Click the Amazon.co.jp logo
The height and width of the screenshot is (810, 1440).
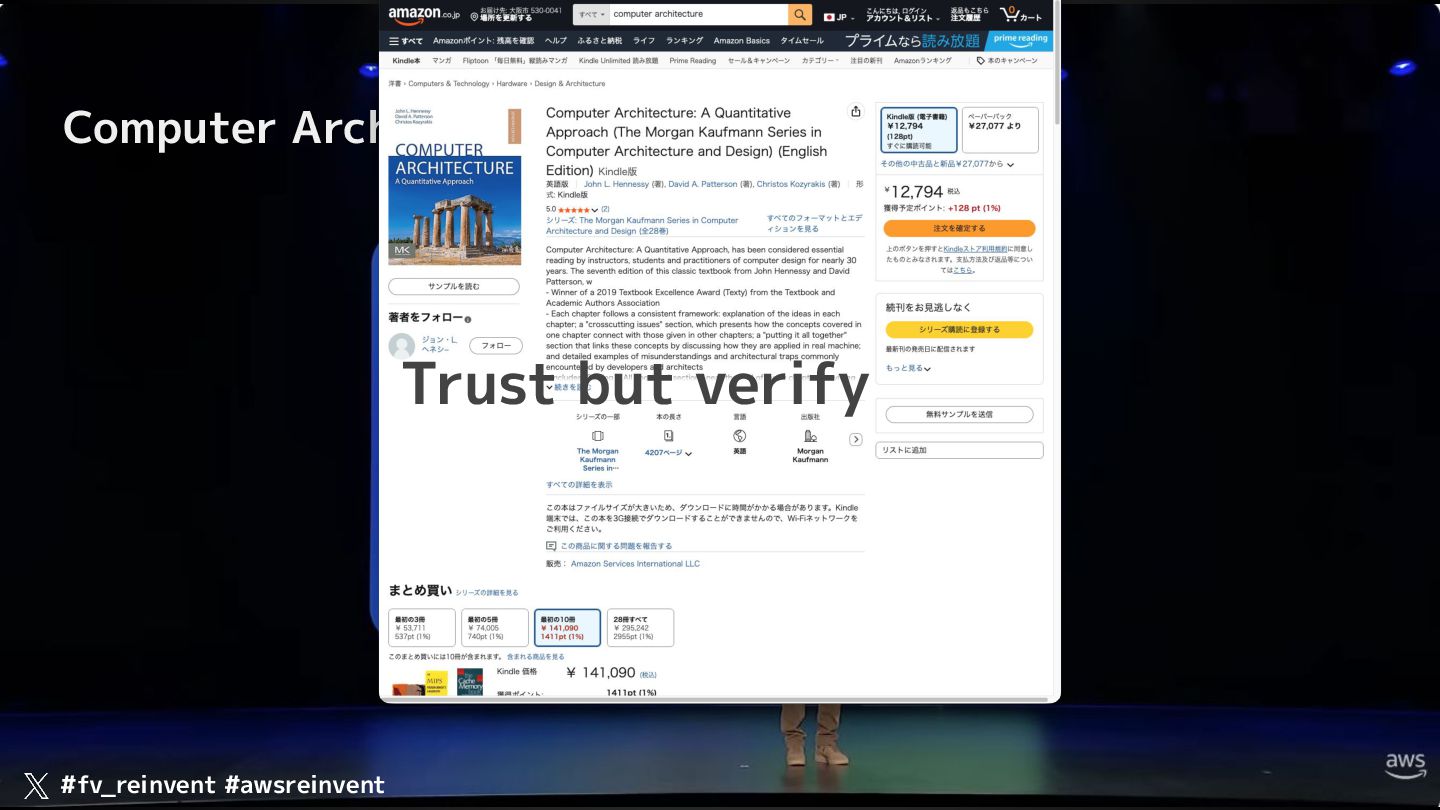click(424, 16)
